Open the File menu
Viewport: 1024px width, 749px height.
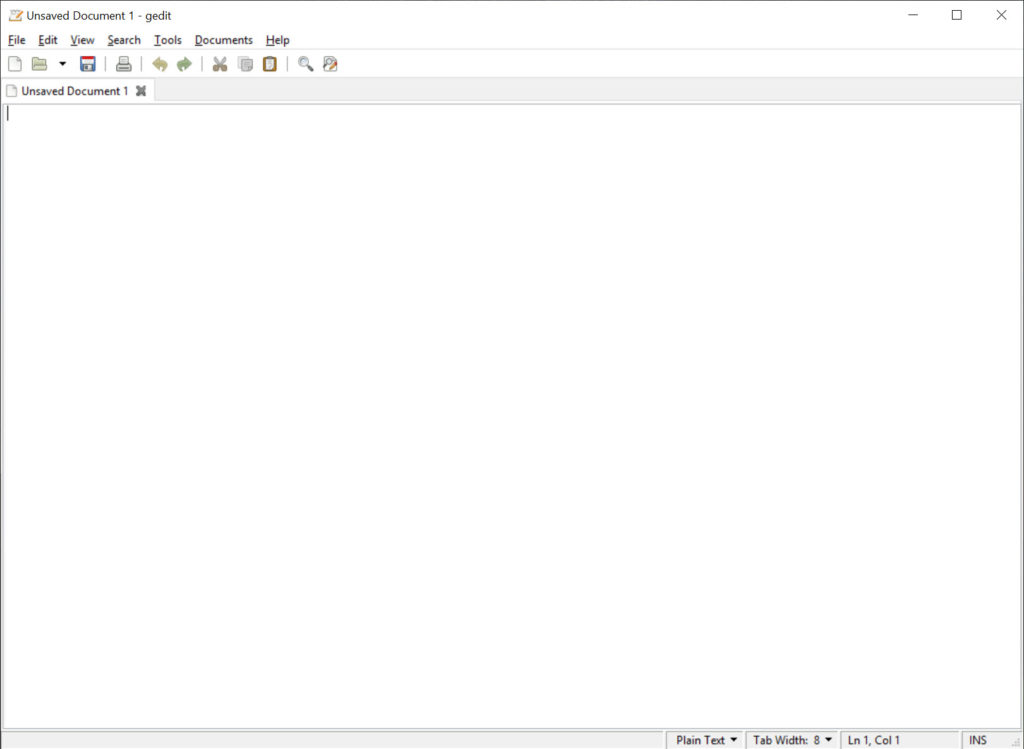tap(16, 40)
